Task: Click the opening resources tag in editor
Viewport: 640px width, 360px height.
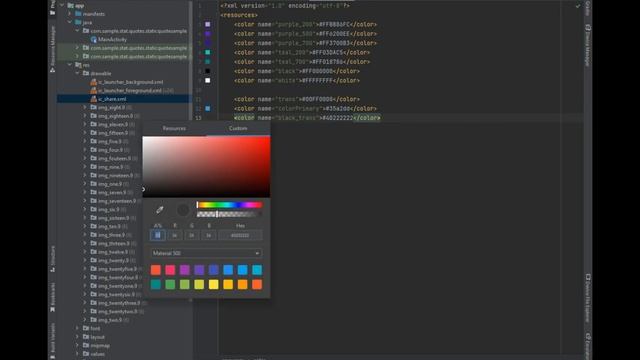Action: point(239,15)
